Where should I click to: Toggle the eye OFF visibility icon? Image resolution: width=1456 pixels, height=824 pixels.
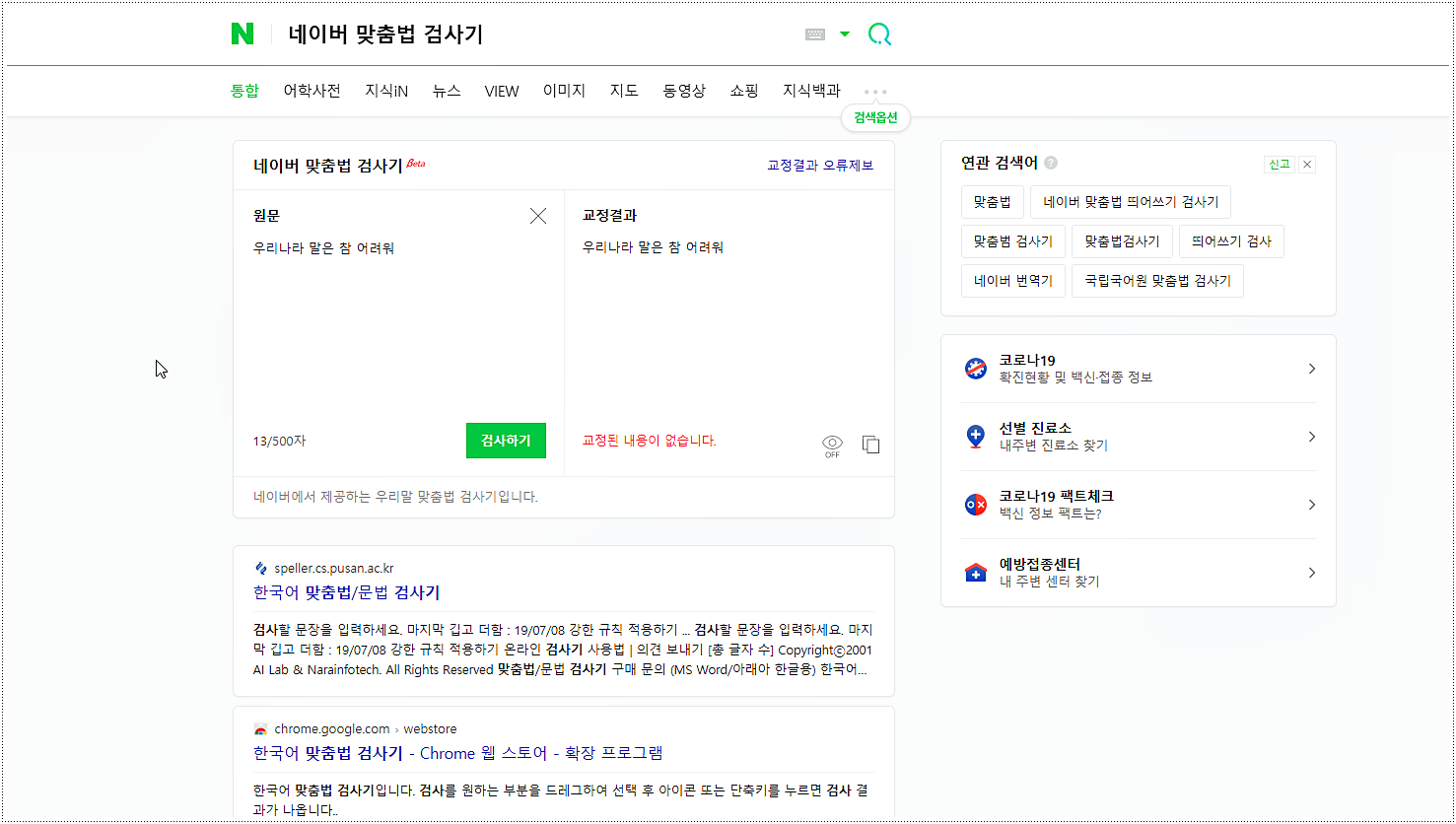coord(832,446)
